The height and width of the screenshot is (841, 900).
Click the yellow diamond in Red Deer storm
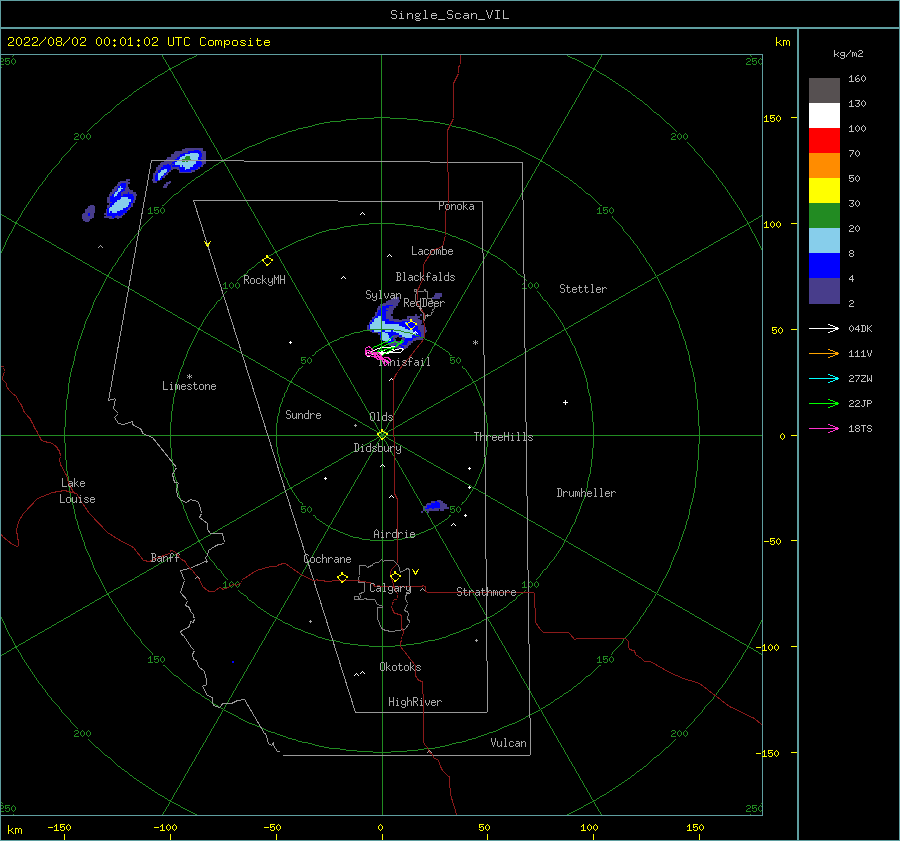pos(410,325)
